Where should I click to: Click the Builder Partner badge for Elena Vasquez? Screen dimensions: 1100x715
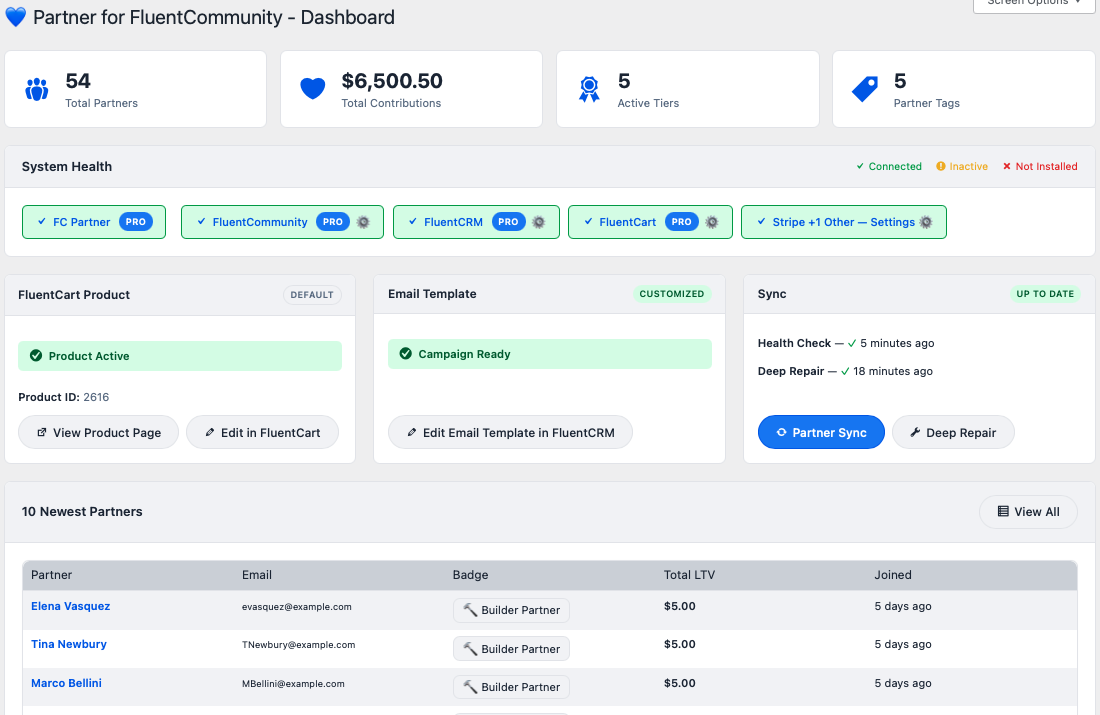click(511, 610)
